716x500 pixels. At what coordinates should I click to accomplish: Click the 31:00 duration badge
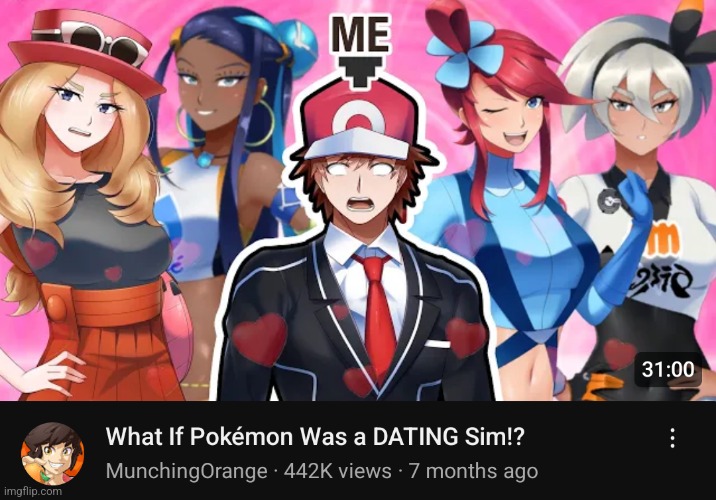668,369
